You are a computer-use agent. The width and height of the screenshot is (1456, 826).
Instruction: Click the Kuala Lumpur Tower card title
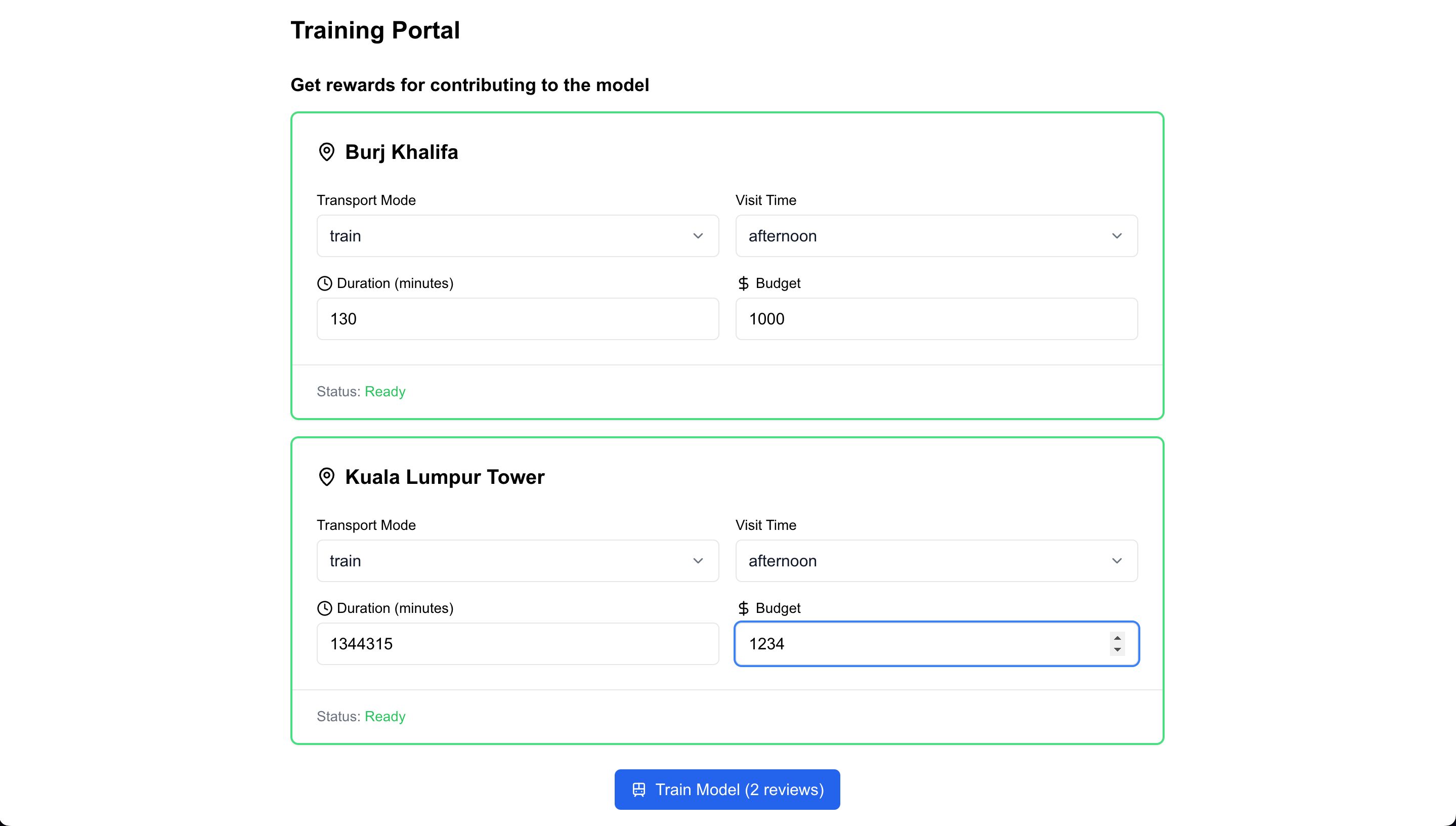[445, 477]
